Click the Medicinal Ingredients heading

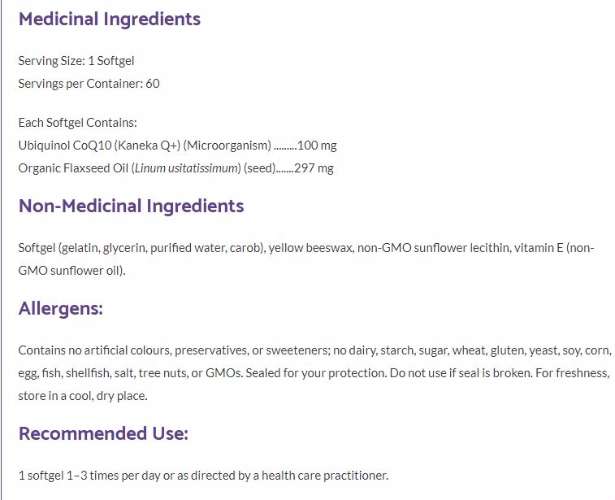[109, 19]
